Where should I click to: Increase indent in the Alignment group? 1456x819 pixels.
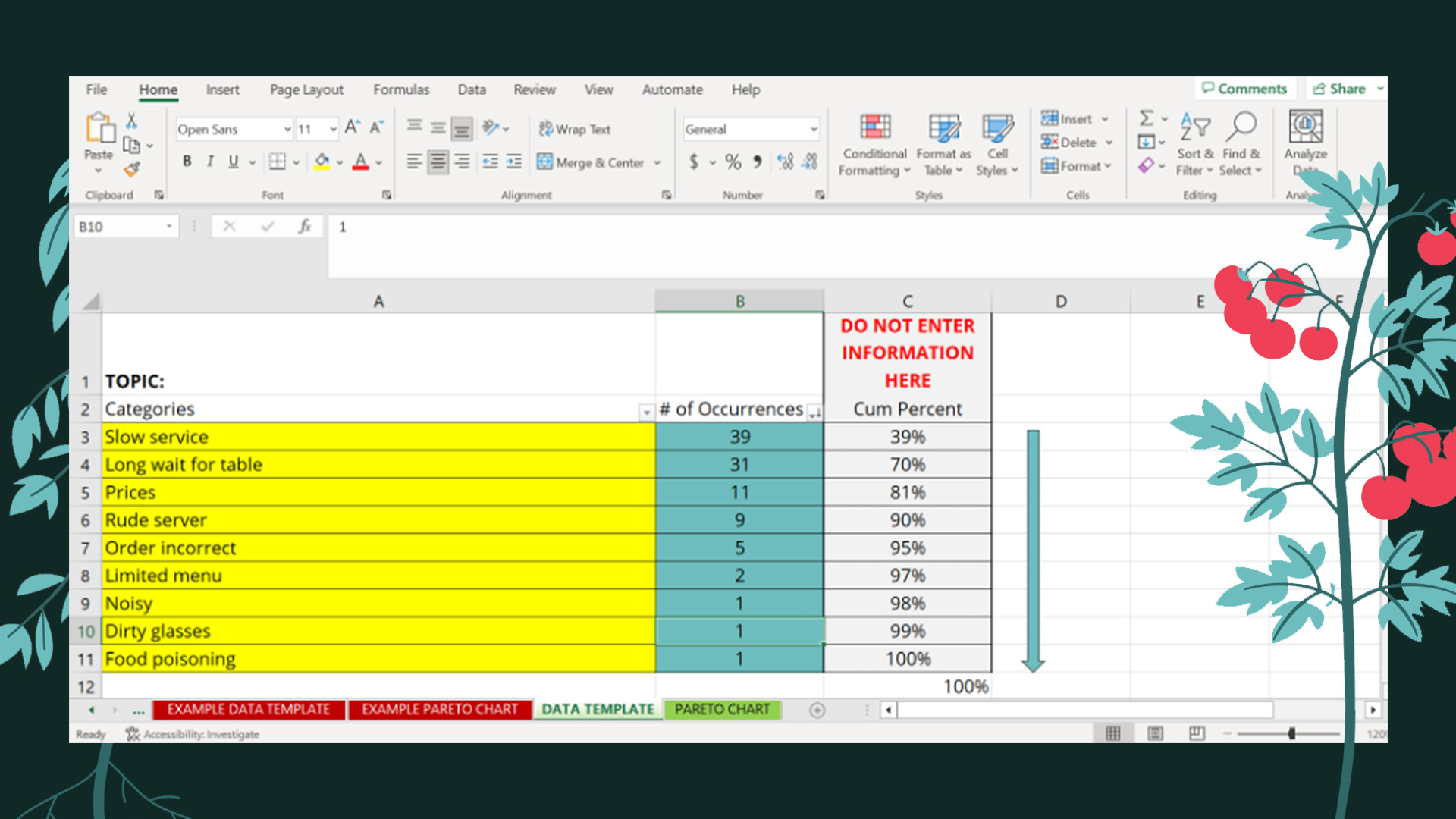pyautogui.click(x=513, y=162)
